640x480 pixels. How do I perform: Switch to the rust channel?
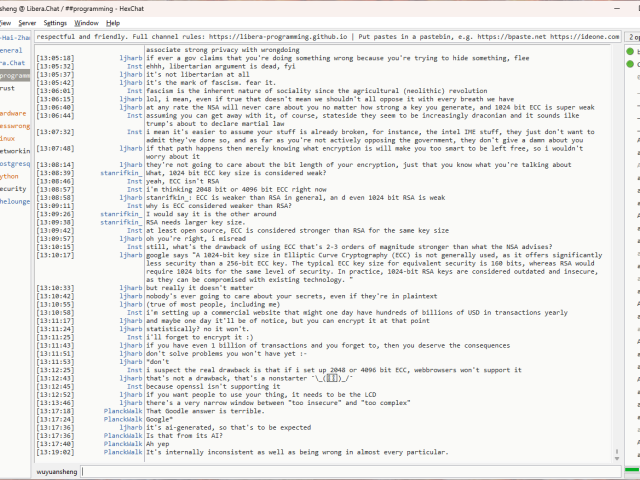click(8, 88)
